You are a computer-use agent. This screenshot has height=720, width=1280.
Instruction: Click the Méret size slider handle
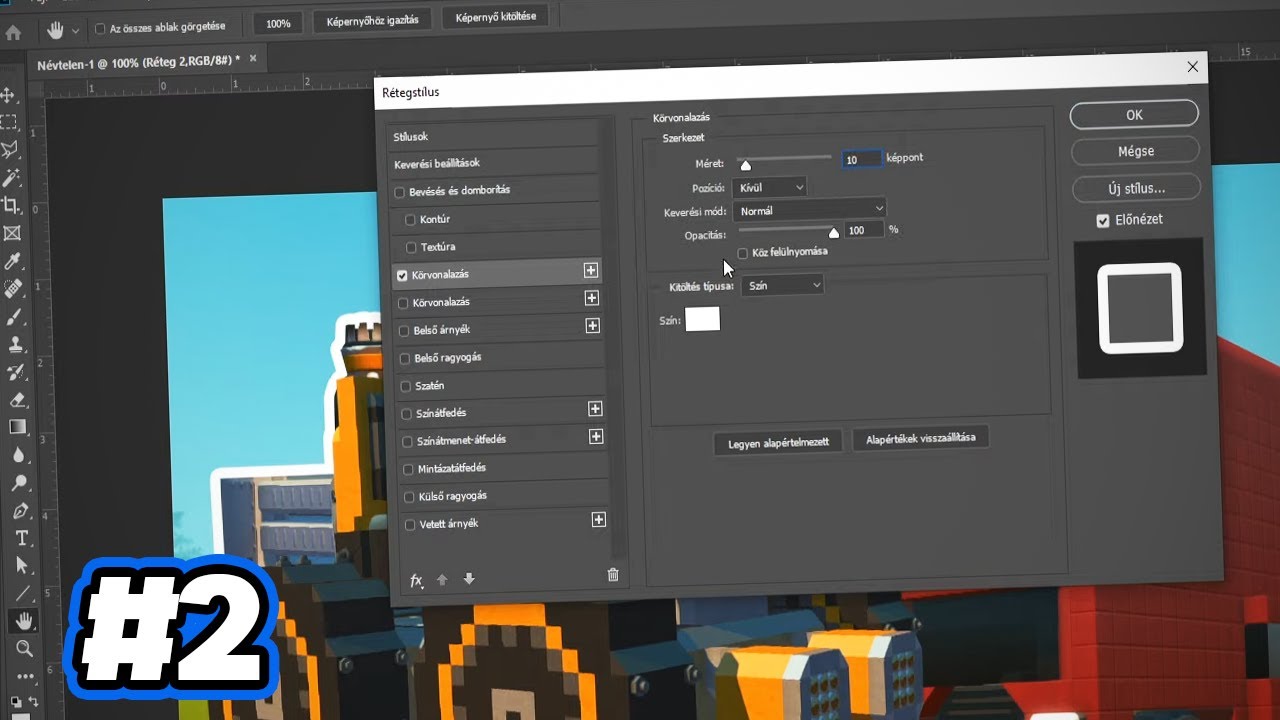coord(745,165)
